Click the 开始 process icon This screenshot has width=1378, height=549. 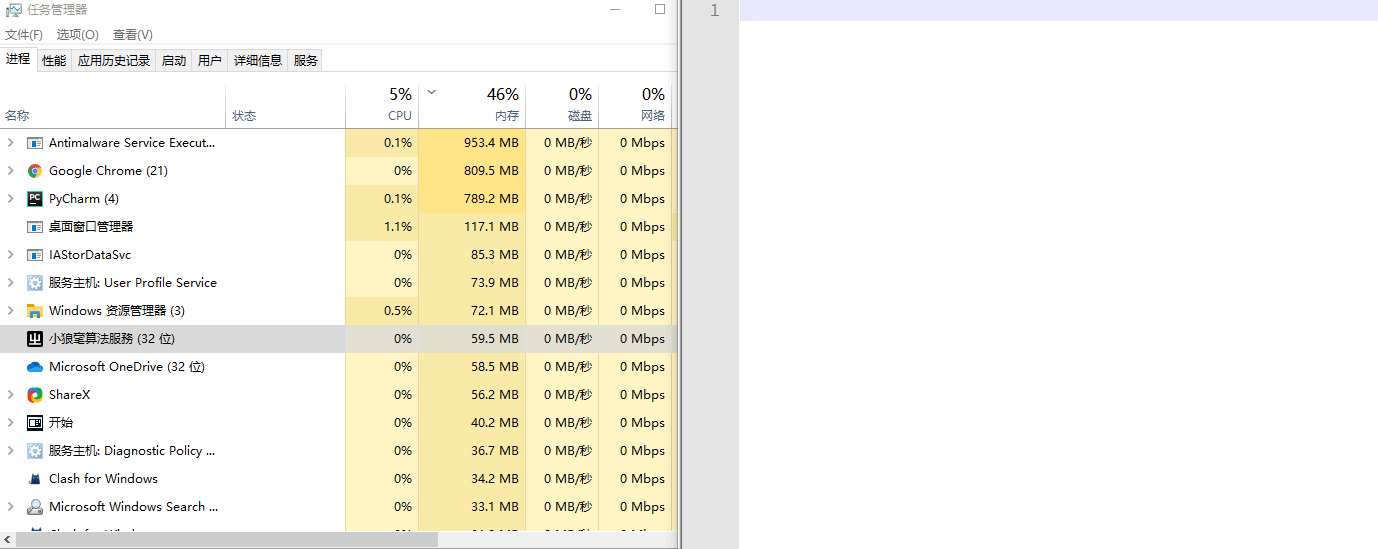tap(35, 423)
